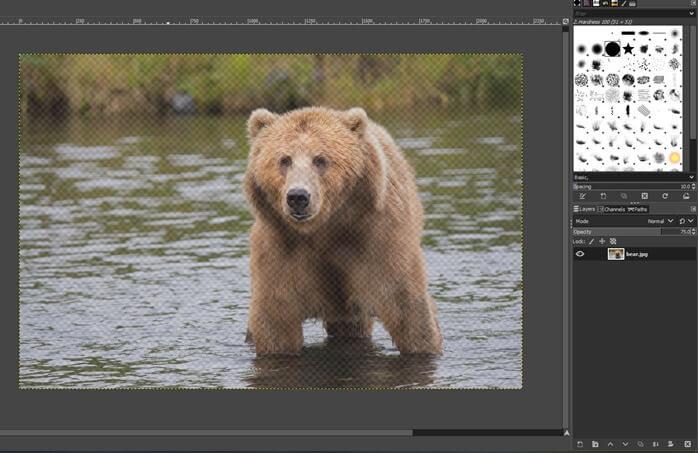Delete the bear.jpg layer
Viewport: 698px width, 453px height.
tap(687, 444)
